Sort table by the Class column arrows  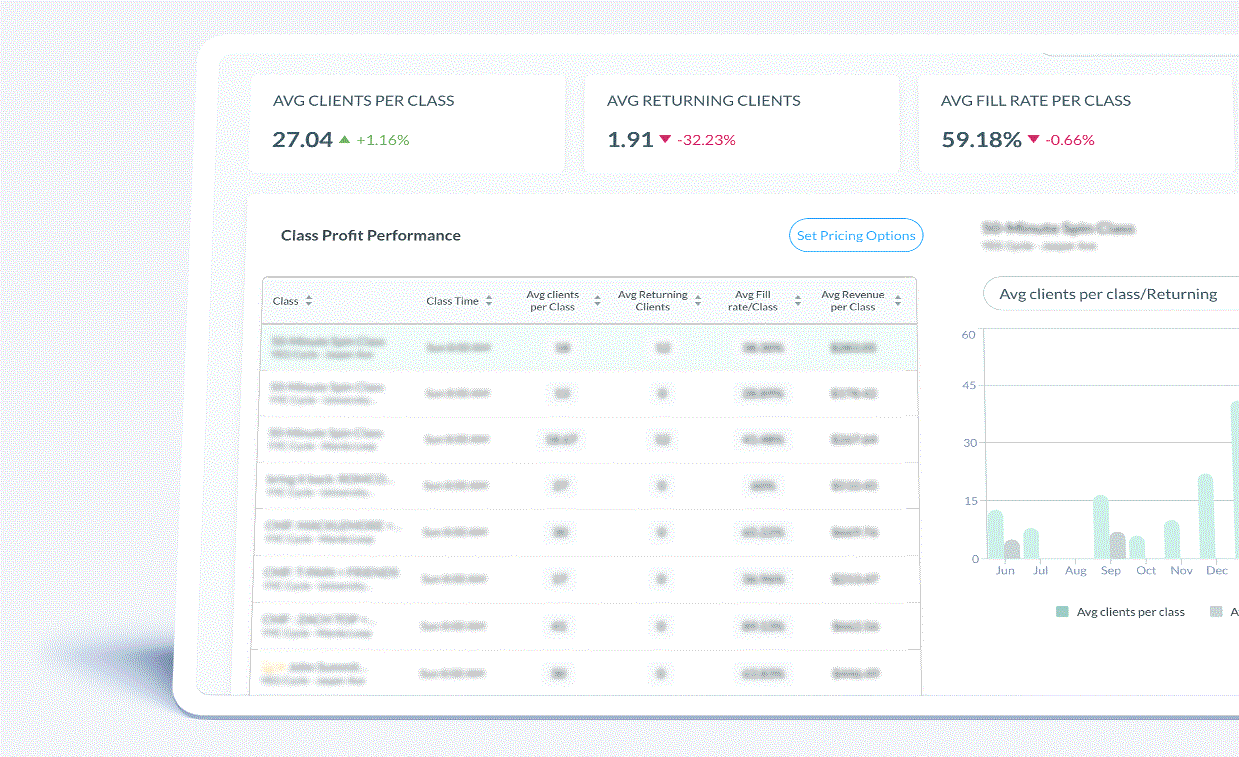click(x=309, y=301)
